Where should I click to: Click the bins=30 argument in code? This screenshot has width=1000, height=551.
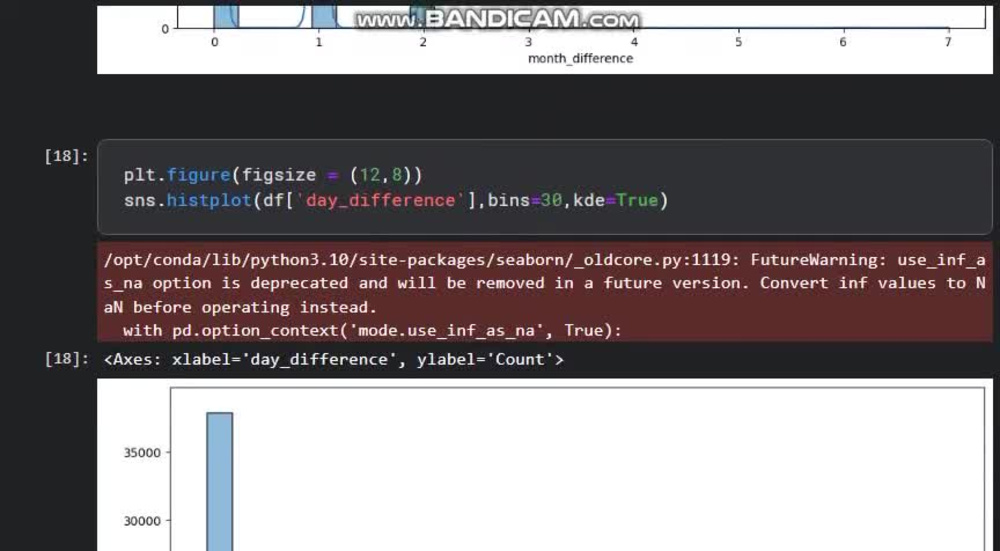pyautogui.click(x=525, y=200)
